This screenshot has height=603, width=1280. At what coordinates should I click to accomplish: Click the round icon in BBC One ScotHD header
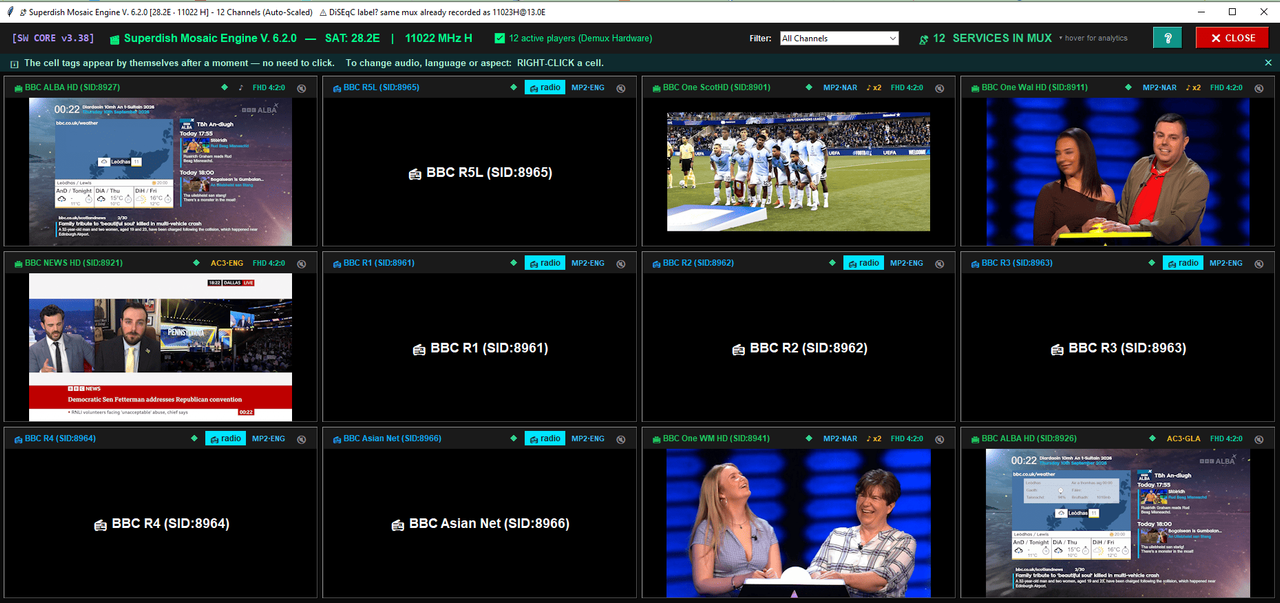click(x=939, y=88)
